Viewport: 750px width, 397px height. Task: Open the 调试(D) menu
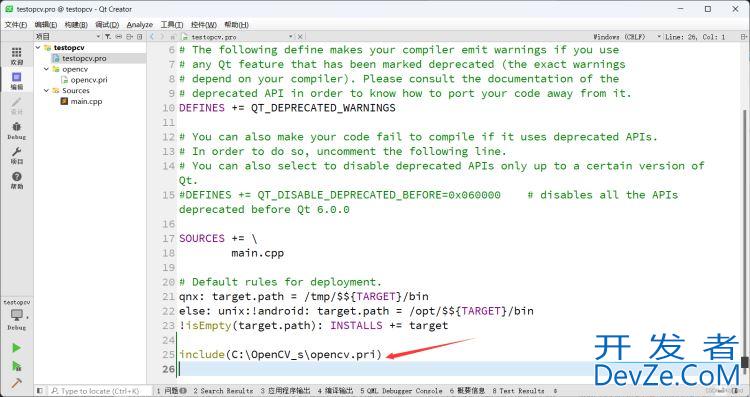(x=107, y=24)
